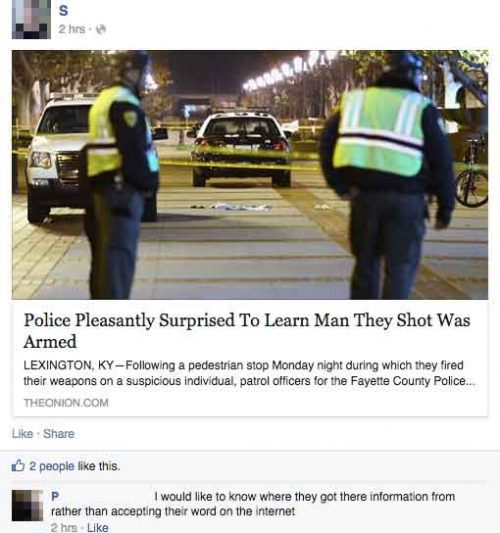
Task: Like the comment by P
Action: pyautogui.click(x=98, y=528)
